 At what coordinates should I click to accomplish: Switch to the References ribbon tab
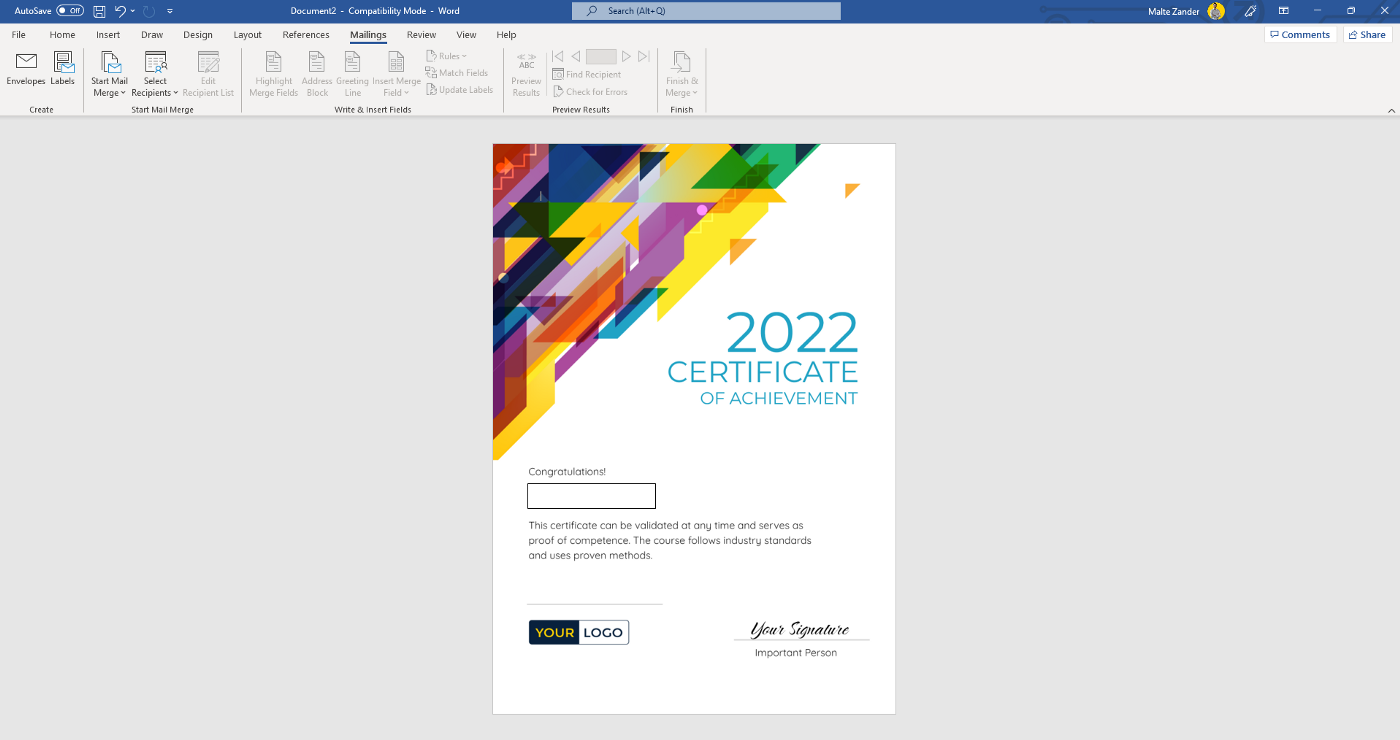pos(305,34)
